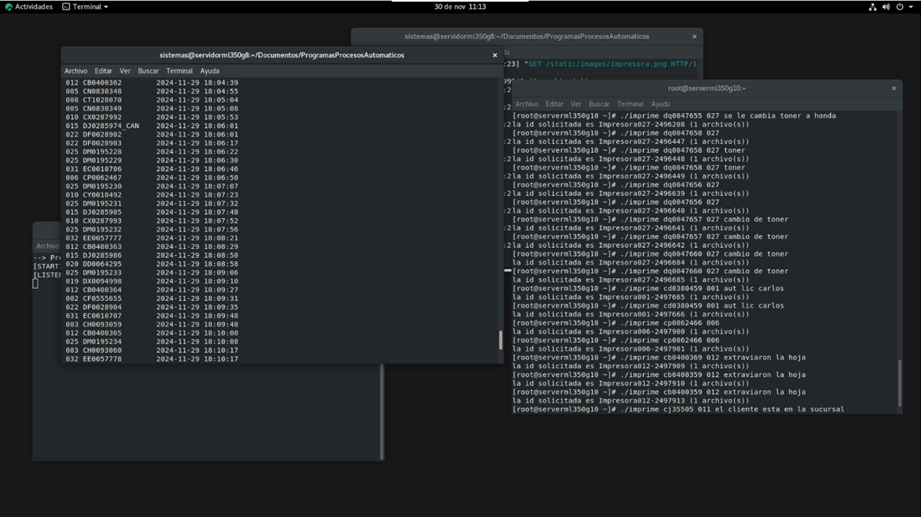This screenshot has height=517, width=921.
Task: Click command 'cb0400369 012 extraviaron la hoja'
Action: pyautogui.click(x=734, y=357)
